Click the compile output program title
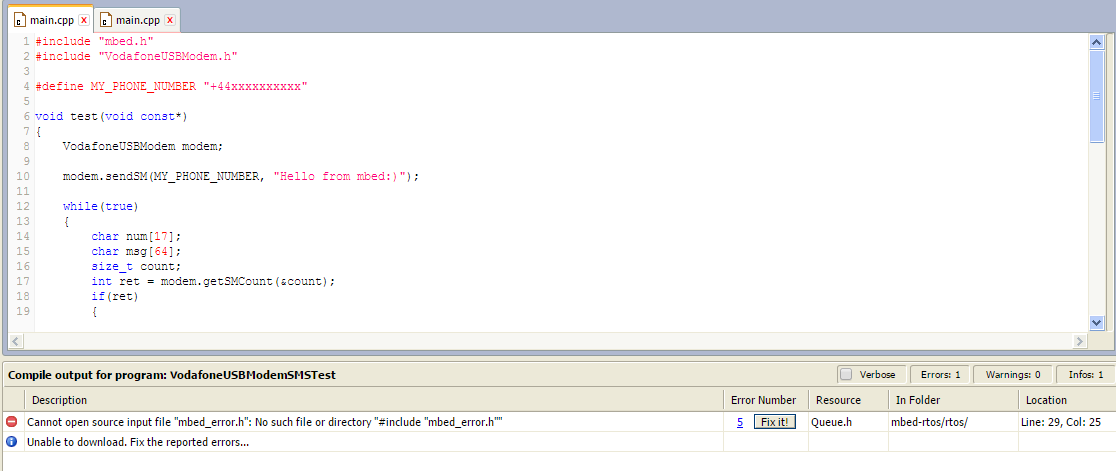 click(172, 374)
